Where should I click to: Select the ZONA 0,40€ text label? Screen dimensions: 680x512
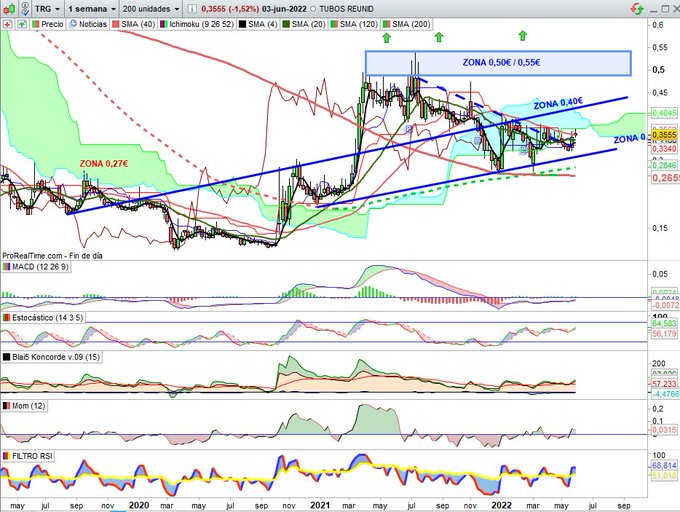tap(558, 104)
